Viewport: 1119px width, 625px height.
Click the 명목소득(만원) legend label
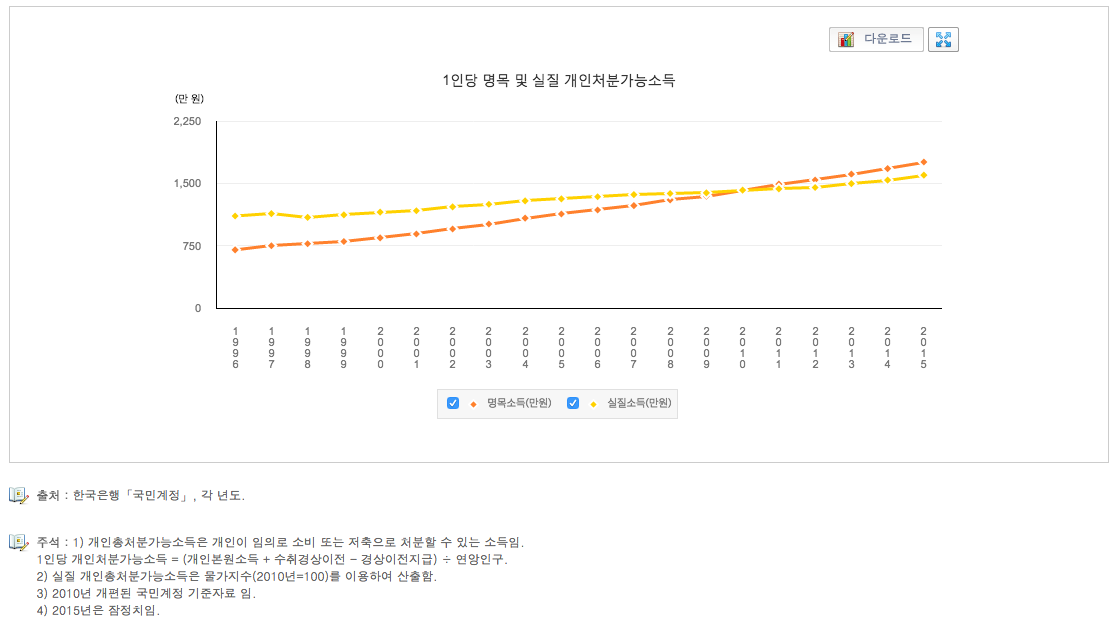coord(518,404)
